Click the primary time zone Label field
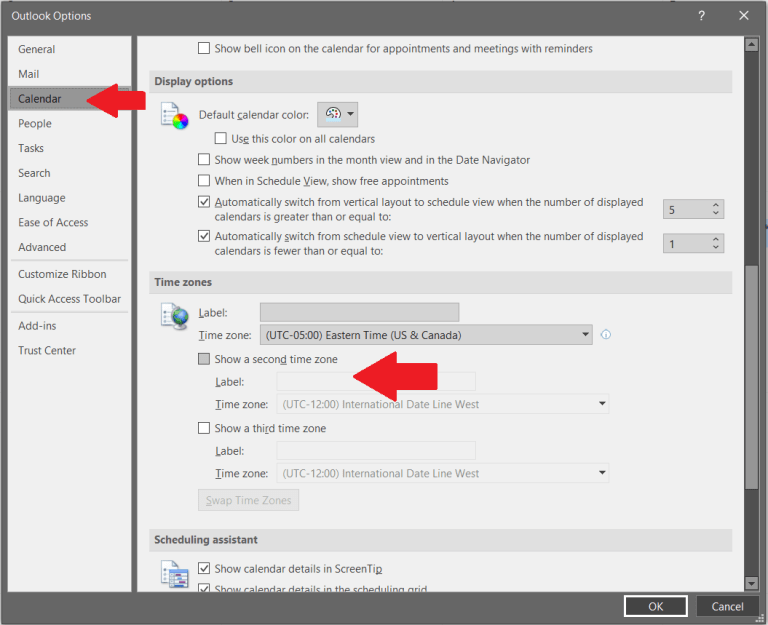Screen dimensions: 768x625 point(360,312)
